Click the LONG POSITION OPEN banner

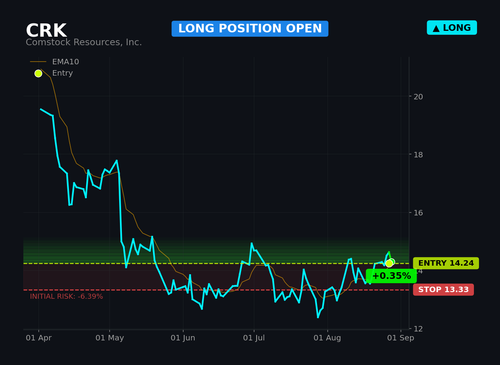pos(250,29)
